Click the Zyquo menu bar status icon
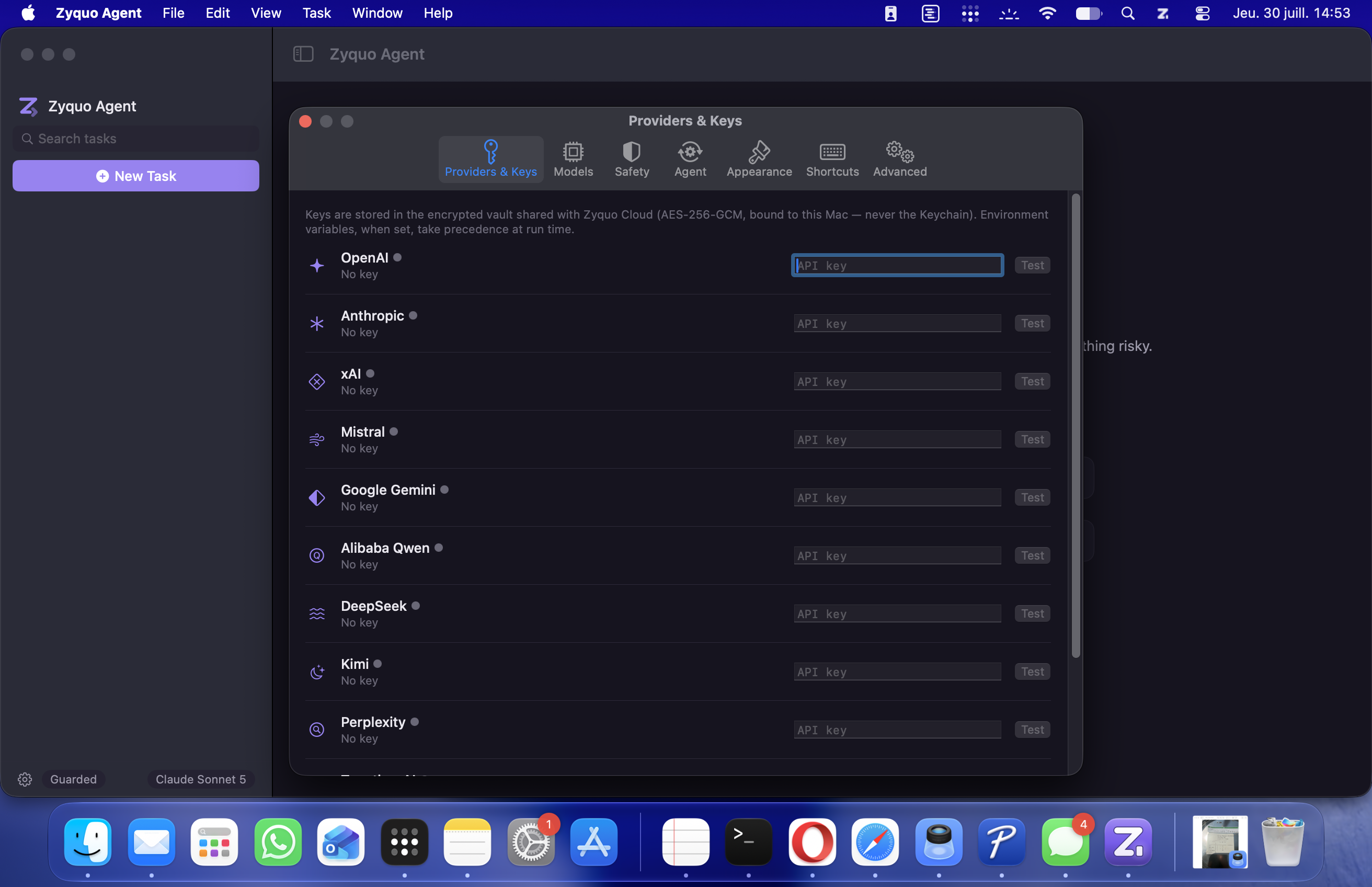Screen dimensions: 1372x887 tap(1162, 13)
